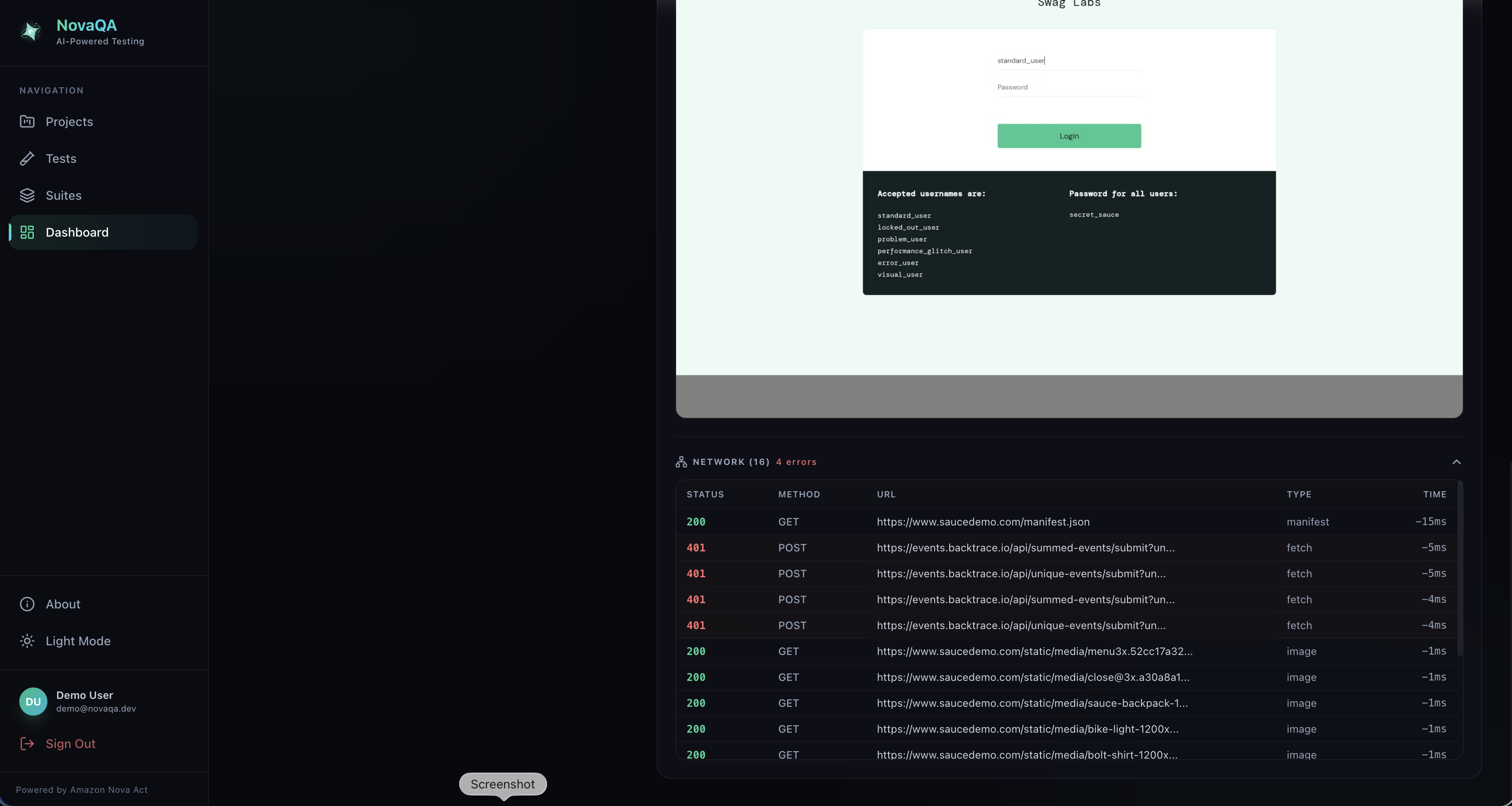The height and width of the screenshot is (806, 1512).
Task: Click the Dashboard grid icon
Action: [27, 233]
